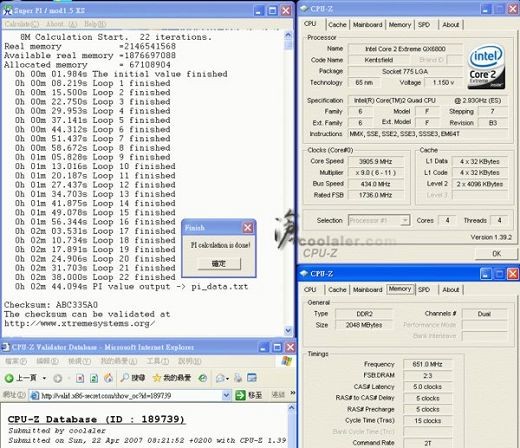The width and height of the screenshot is (520, 448).
Task: Select the Mainboard tab in upper CPU-Z
Action: pyautogui.click(x=367, y=25)
